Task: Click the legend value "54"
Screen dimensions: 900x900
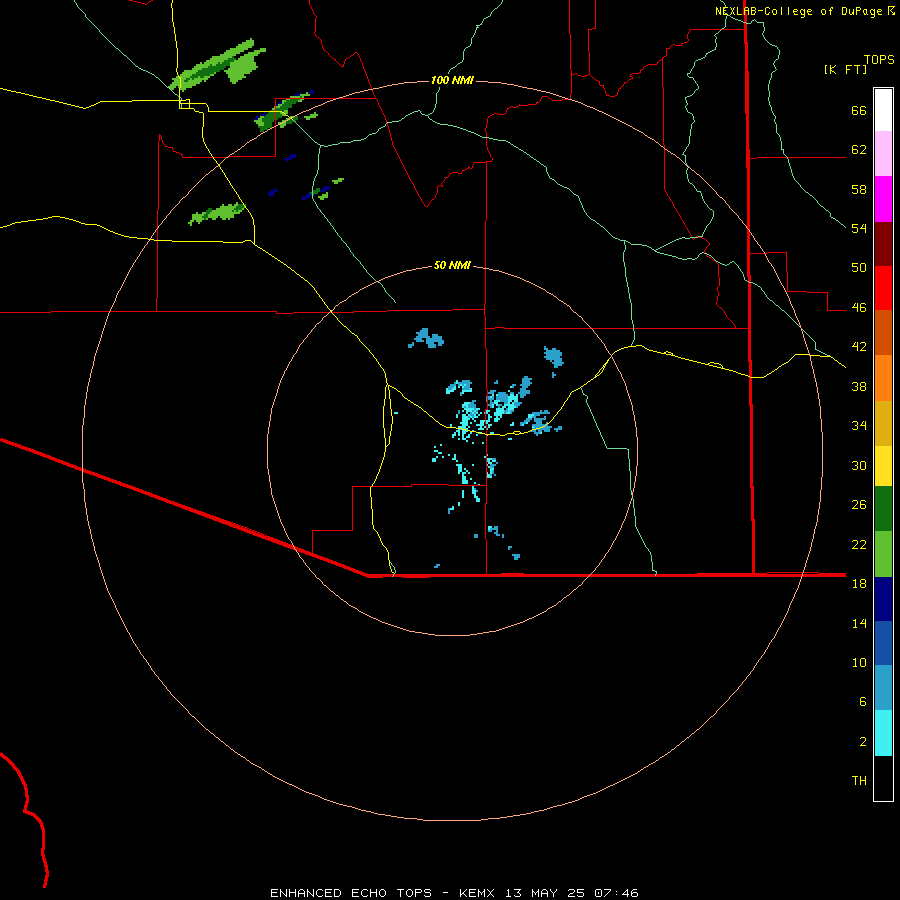Action: pos(859,228)
